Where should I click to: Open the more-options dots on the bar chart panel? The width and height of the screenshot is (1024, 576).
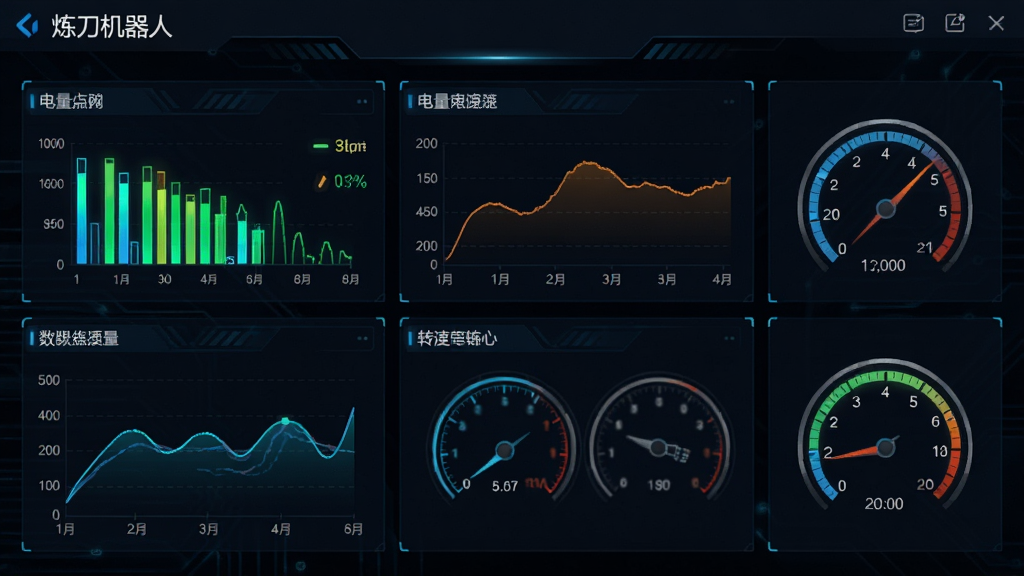[362, 102]
